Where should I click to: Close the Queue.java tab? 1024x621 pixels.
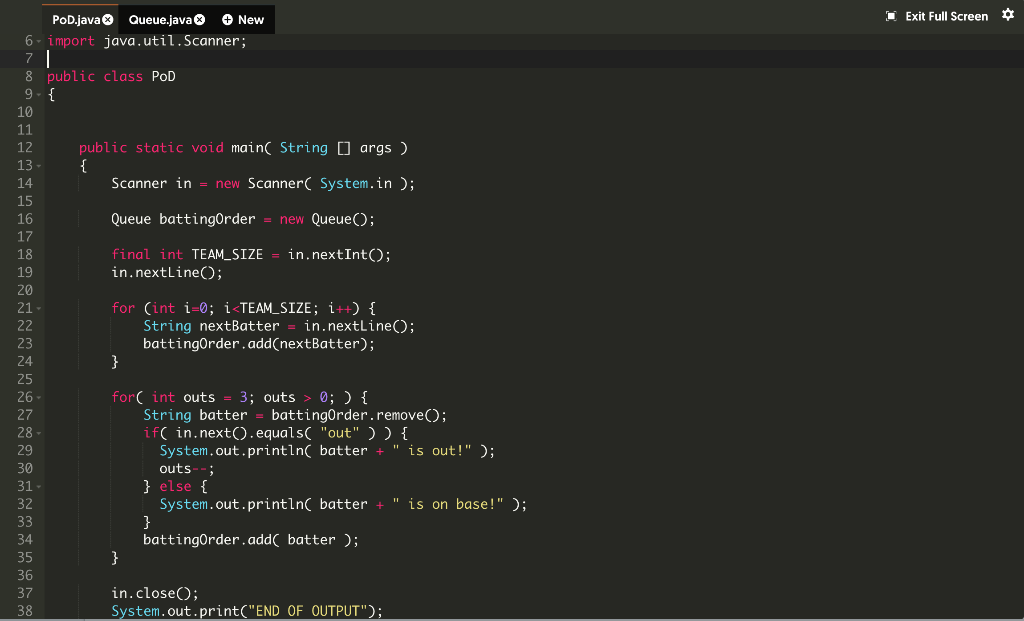pos(200,20)
